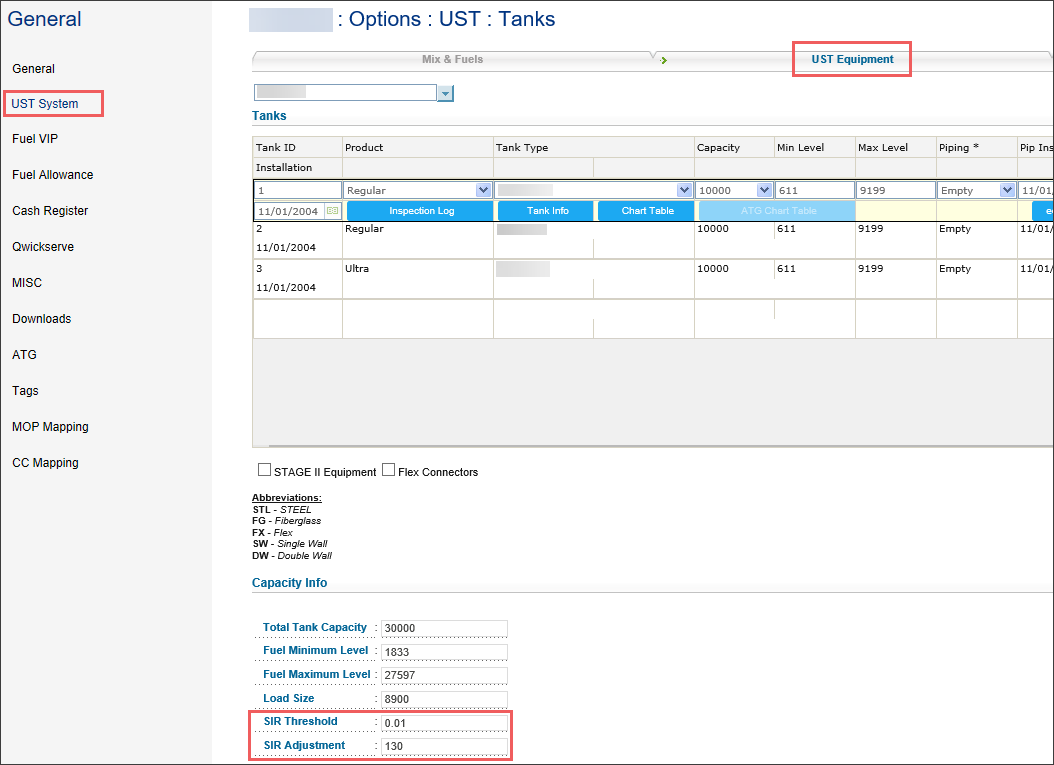Open Tags in the sidebar
The image size is (1054, 765).
(26, 391)
